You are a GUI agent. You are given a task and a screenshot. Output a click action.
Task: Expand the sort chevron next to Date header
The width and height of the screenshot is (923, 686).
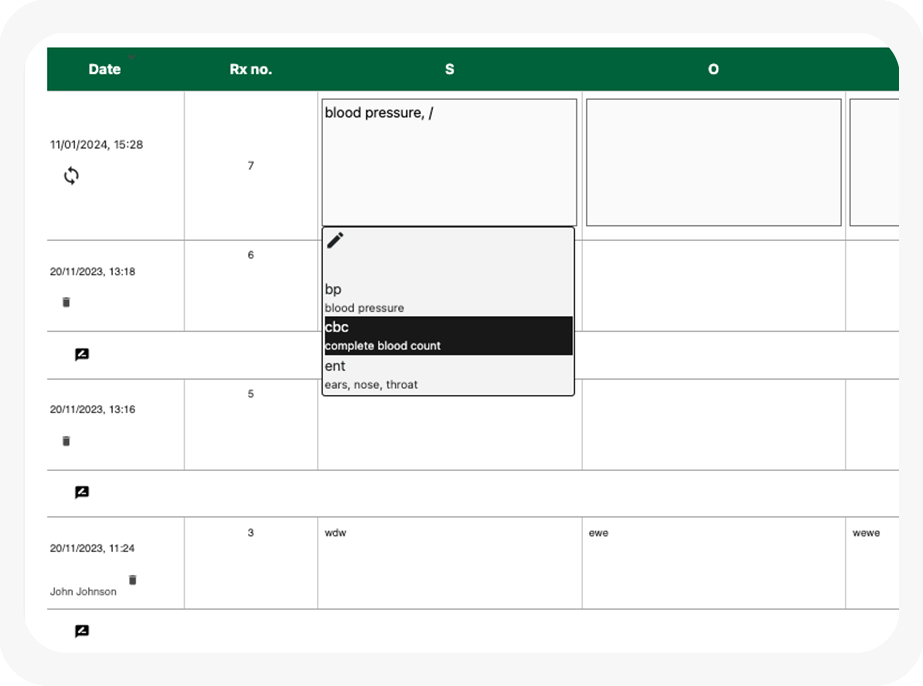[132, 57]
